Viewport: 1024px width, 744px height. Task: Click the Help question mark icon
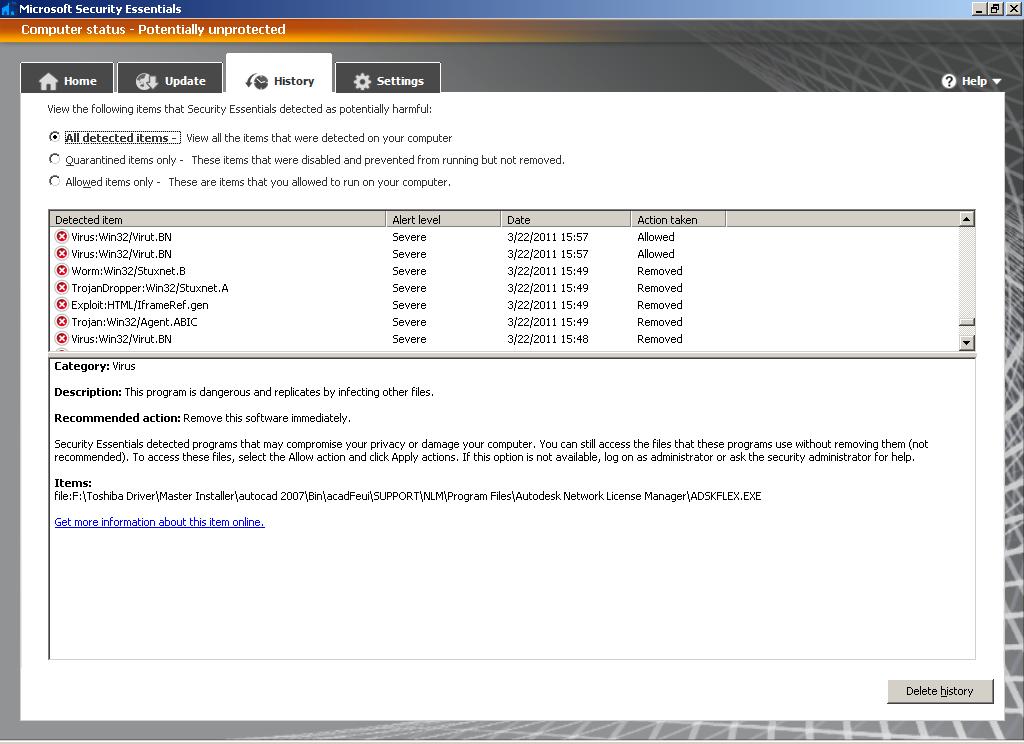pos(949,81)
